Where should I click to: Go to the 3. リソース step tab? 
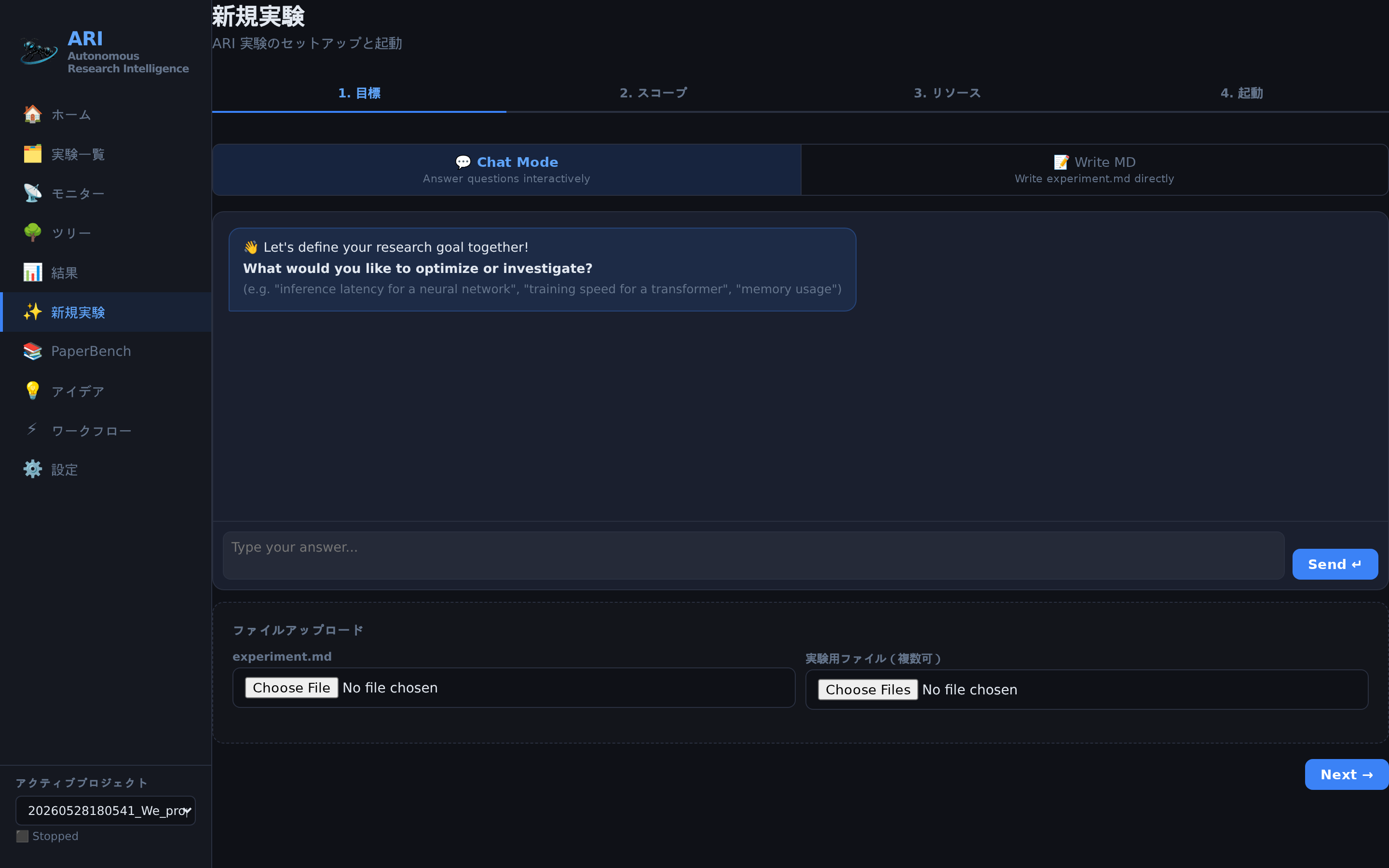[x=947, y=93]
